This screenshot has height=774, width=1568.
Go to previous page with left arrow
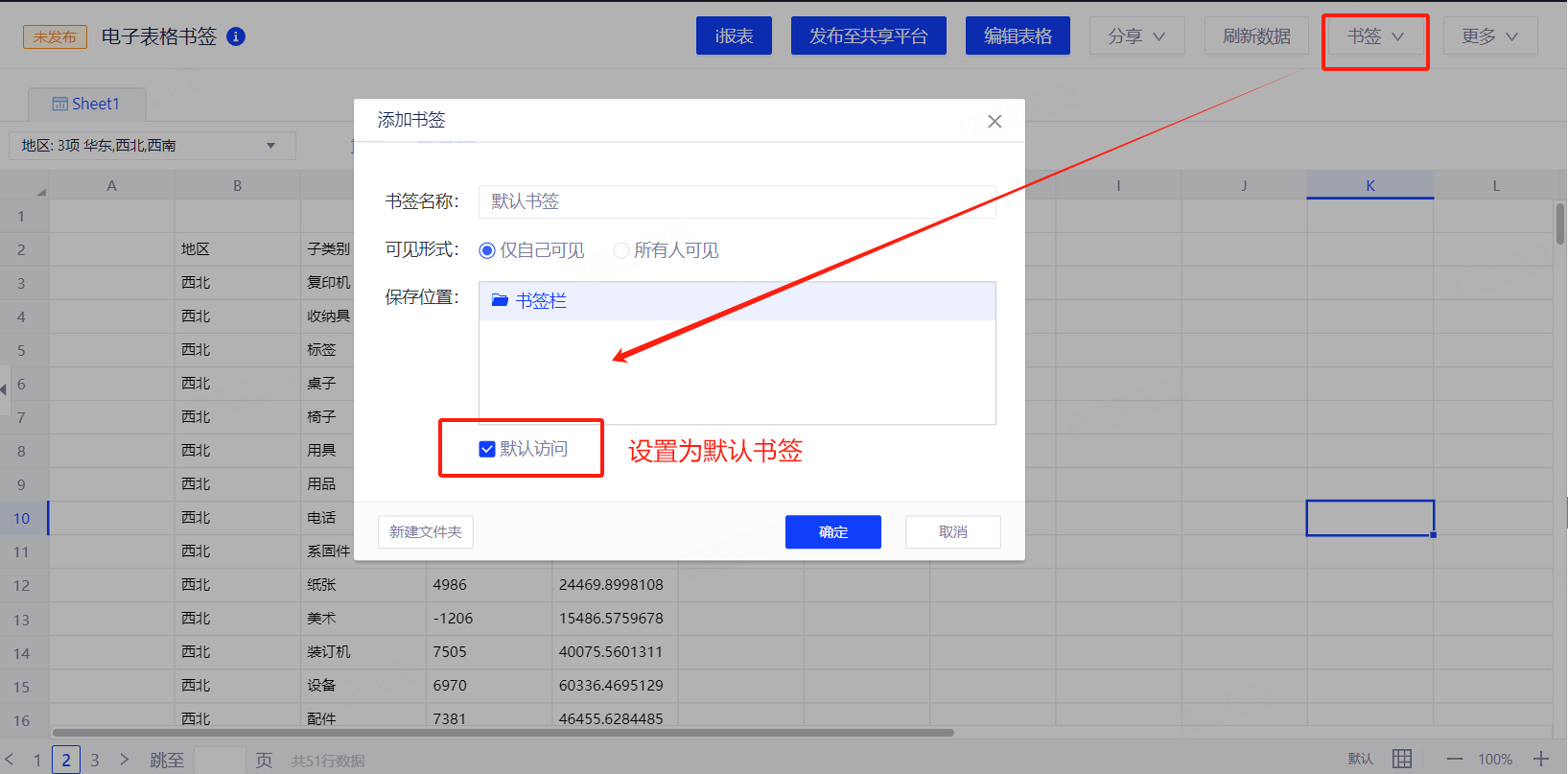coord(10,760)
